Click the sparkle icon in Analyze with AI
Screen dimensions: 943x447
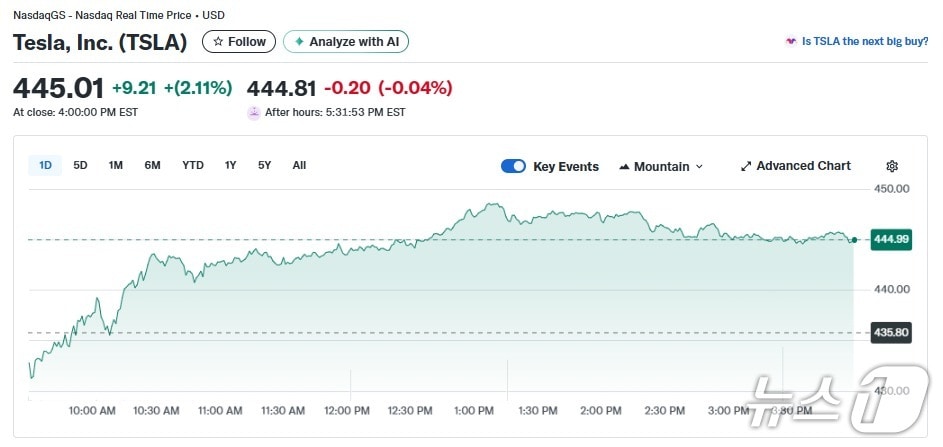click(299, 42)
